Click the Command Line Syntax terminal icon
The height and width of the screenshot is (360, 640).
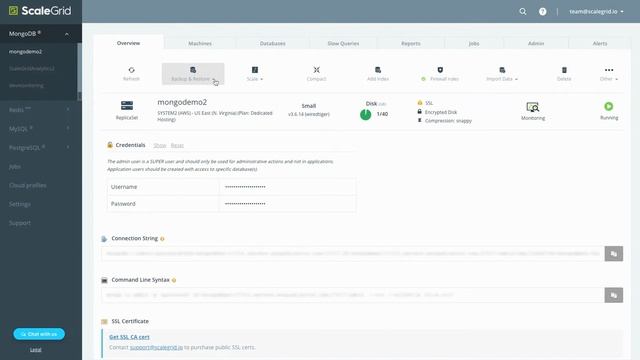104,280
